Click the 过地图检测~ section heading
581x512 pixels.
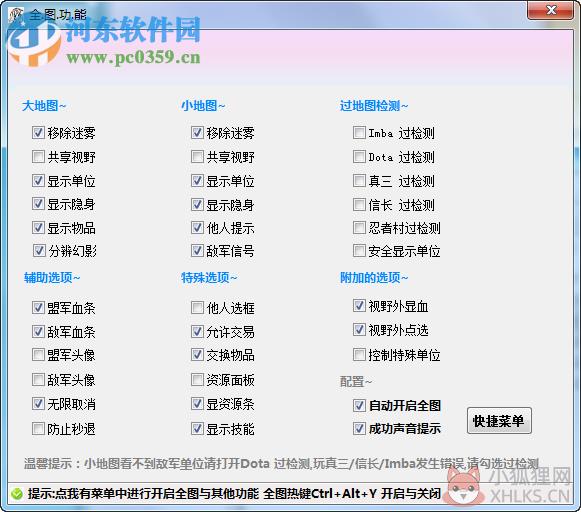point(374,106)
